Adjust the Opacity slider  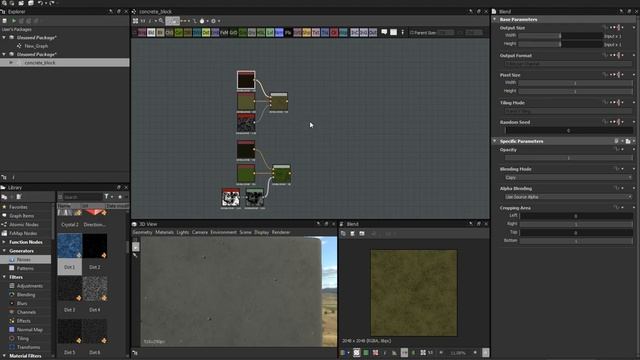point(568,158)
